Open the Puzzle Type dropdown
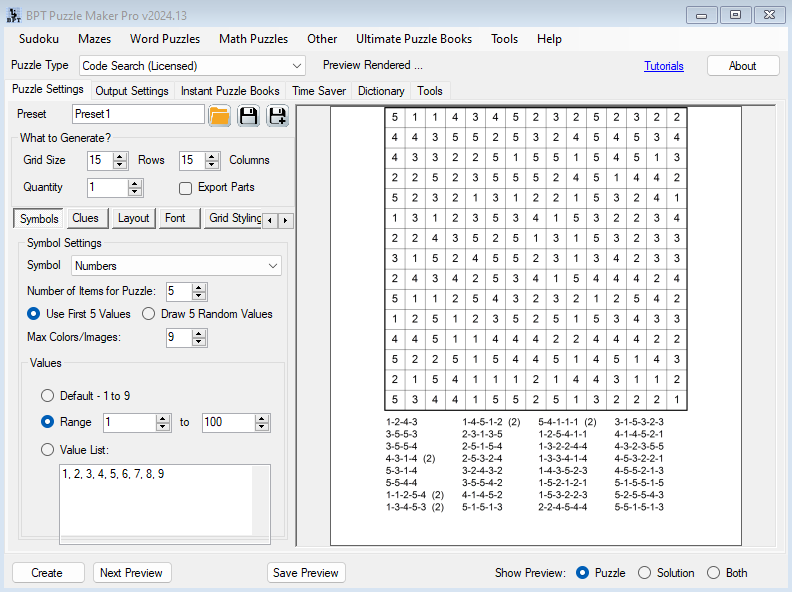Viewport: 792px width, 592px height. click(x=296, y=66)
